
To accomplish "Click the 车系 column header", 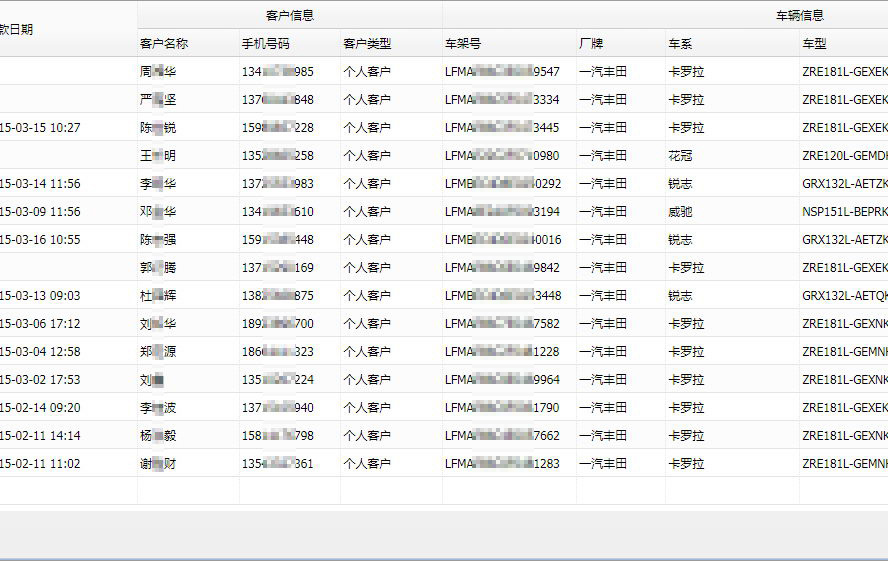I will pyautogui.click(x=680, y=44).
